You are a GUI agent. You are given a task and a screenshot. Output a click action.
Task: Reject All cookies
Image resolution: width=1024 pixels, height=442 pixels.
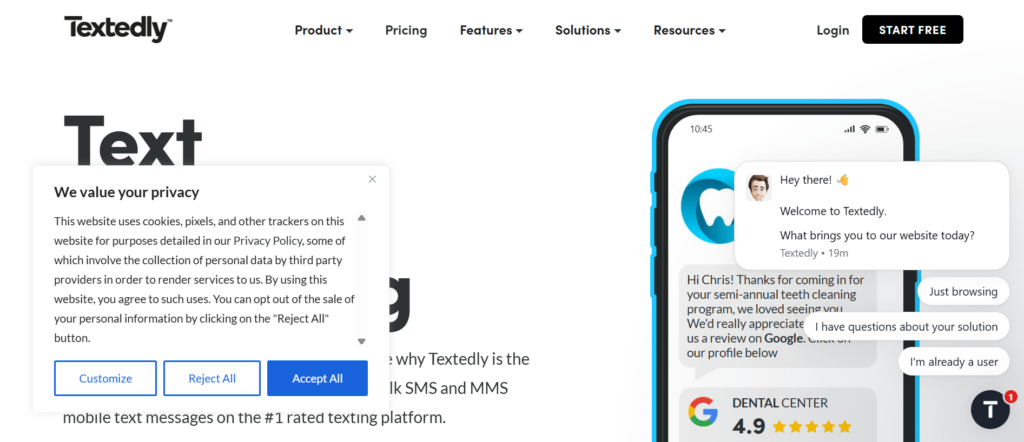tap(212, 378)
